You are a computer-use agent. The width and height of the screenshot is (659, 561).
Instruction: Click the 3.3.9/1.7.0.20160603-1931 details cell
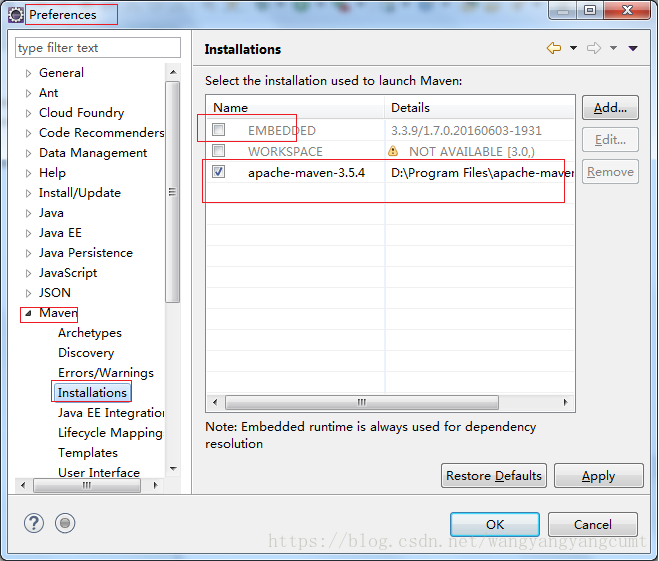click(466, 131)
